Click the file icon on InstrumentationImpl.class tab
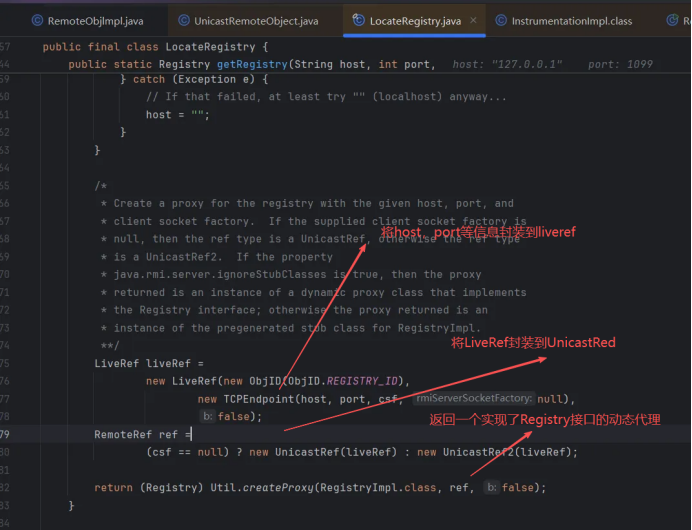692x530 pixels. (x=499, y=21)
